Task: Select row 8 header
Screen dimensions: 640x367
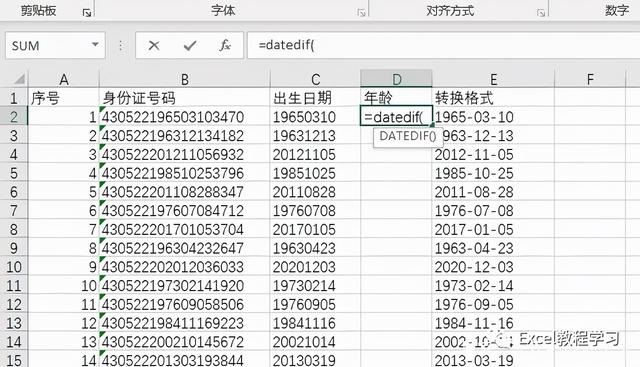Action: pyautogui.click(x=13, y=229)
